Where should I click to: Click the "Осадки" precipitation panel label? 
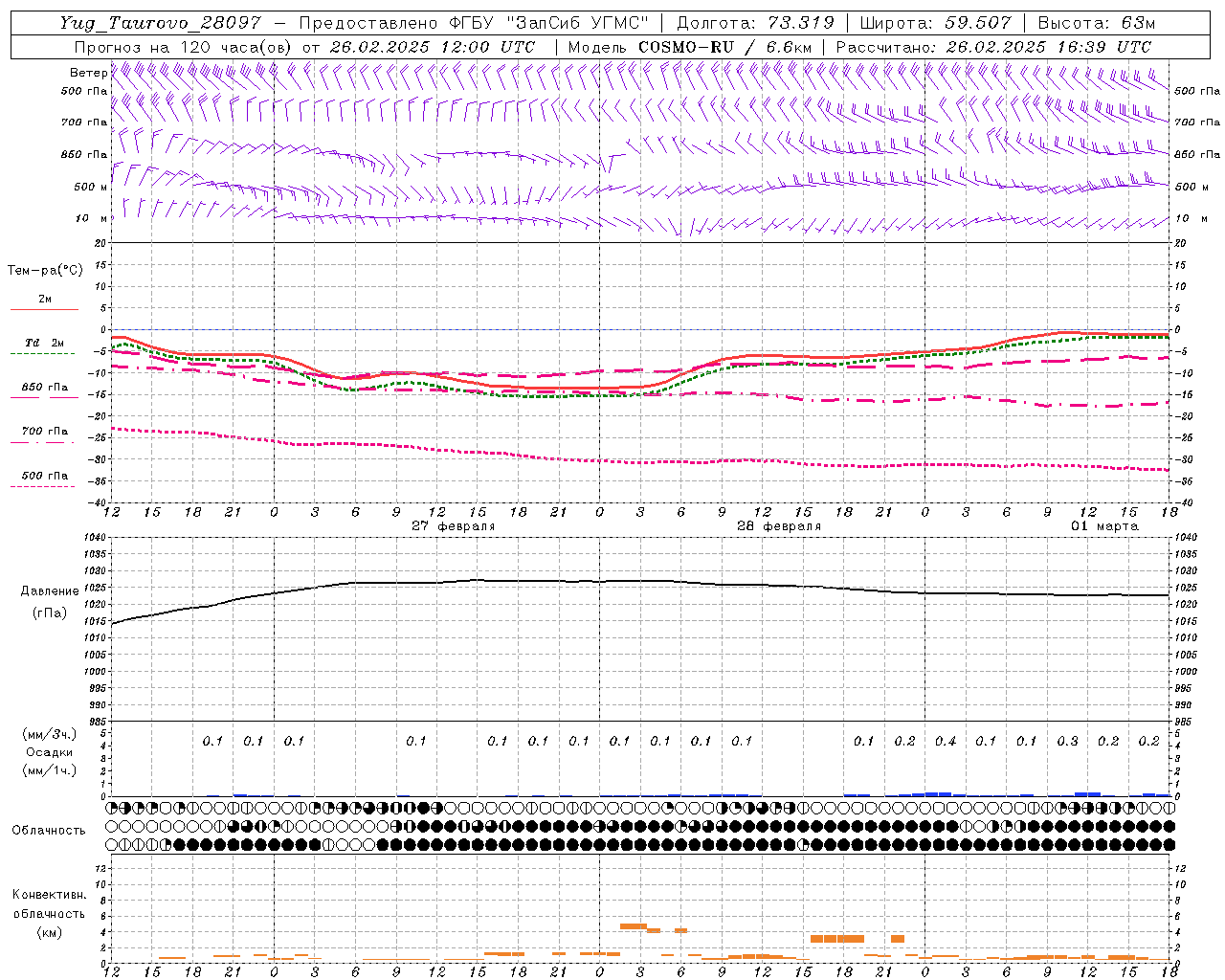click(50, 752)
